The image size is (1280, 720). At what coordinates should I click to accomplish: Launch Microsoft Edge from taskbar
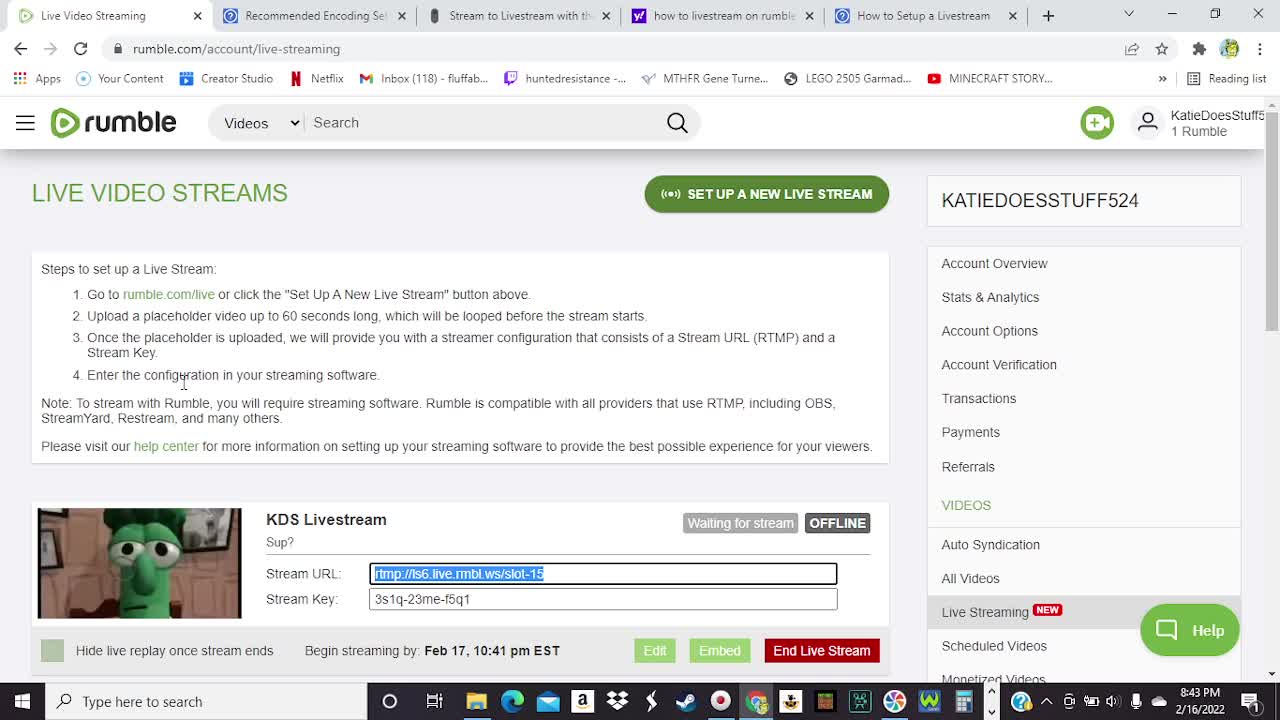[512, 702]
